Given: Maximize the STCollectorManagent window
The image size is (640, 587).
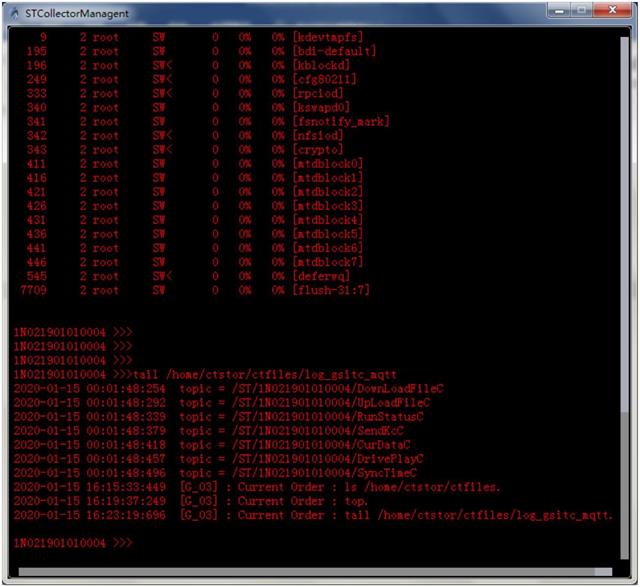Looking at the screenshot, I should [579, 12].
